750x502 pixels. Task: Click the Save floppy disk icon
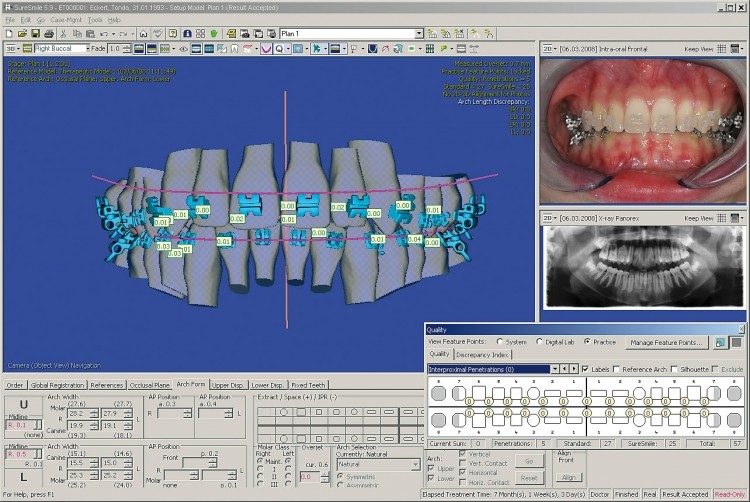click(35, 33)
